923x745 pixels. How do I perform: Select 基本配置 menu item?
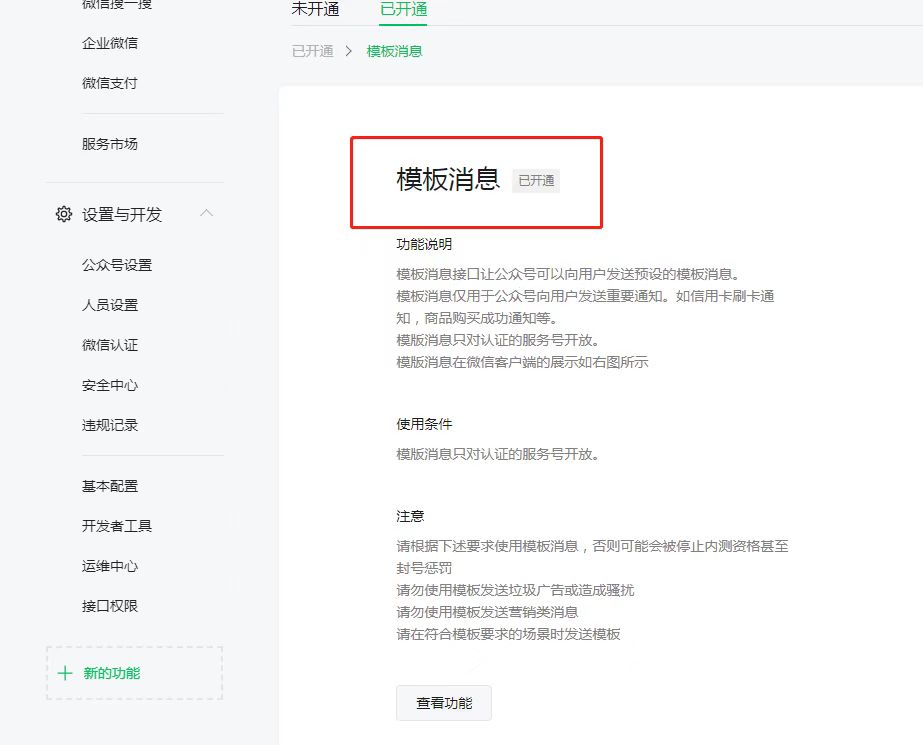pyautogui.click(x=110, y=486)
